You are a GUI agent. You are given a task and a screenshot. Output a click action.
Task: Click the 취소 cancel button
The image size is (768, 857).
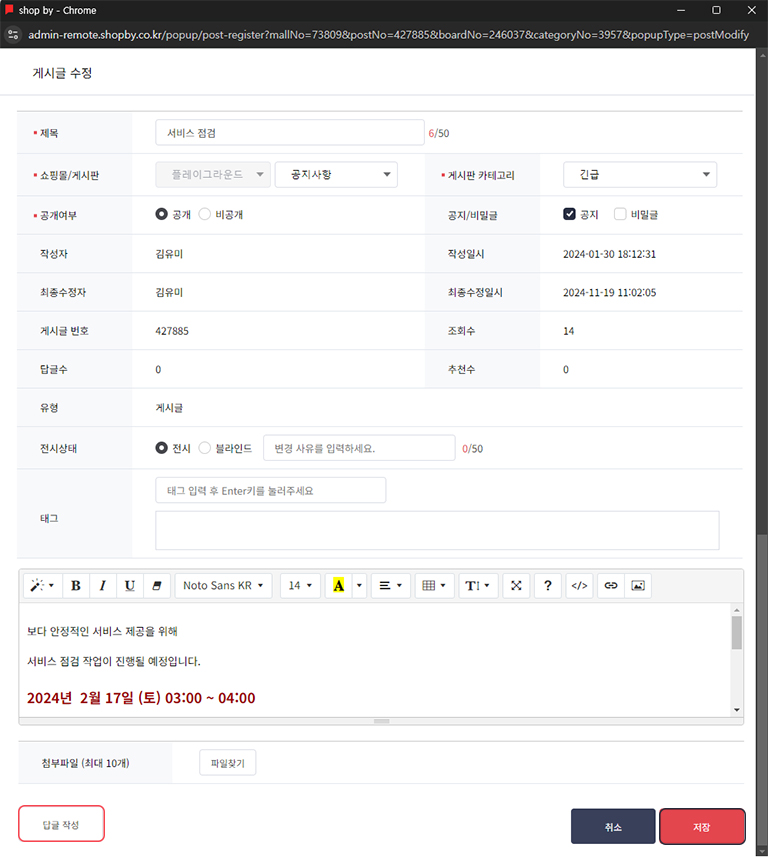[x=613, y=826]
